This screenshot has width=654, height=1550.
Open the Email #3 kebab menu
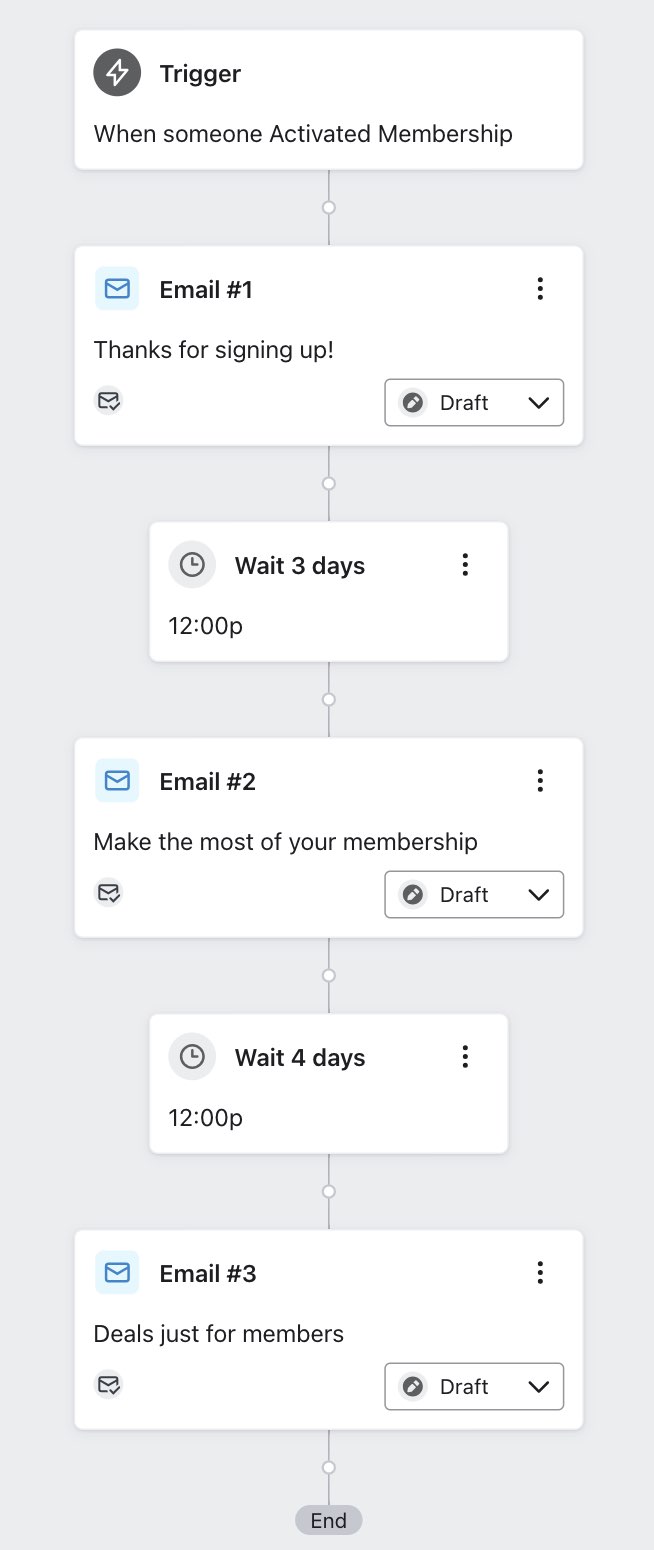point(540,1272)
